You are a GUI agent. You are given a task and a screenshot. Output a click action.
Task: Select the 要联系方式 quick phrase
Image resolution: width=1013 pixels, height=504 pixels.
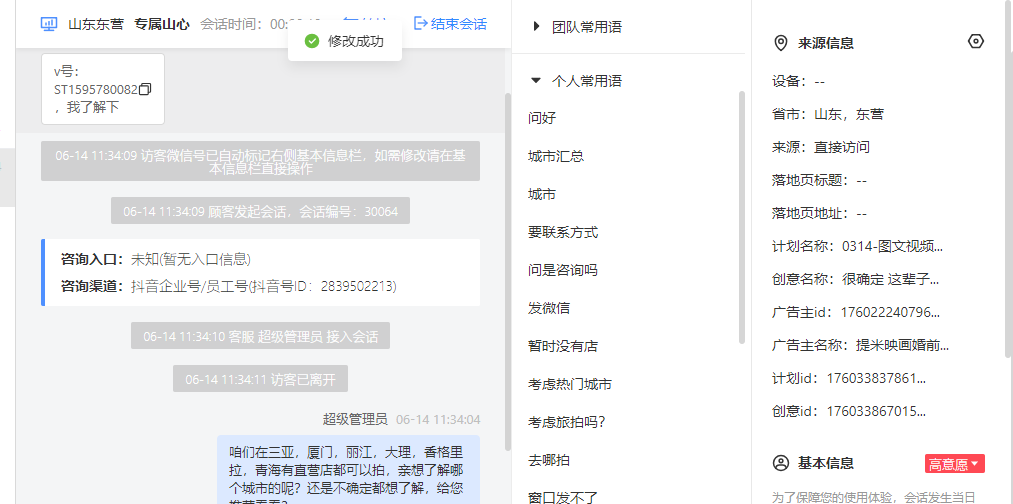[563, 232]
